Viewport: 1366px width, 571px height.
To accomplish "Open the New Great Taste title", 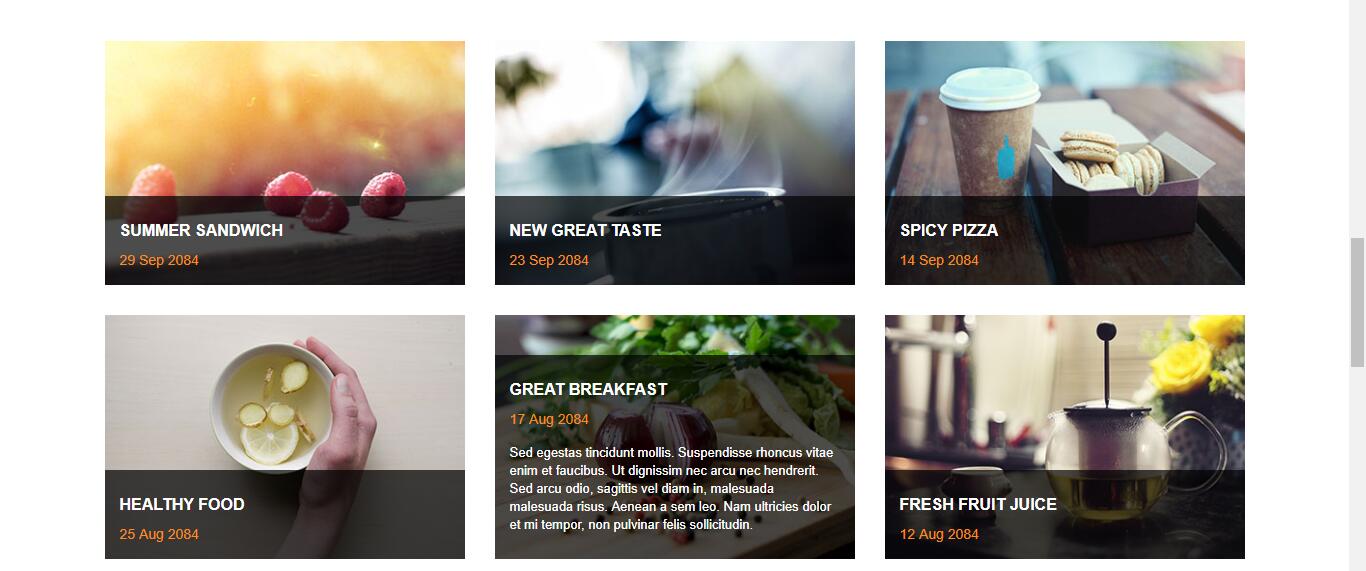I will pos(585,230).
